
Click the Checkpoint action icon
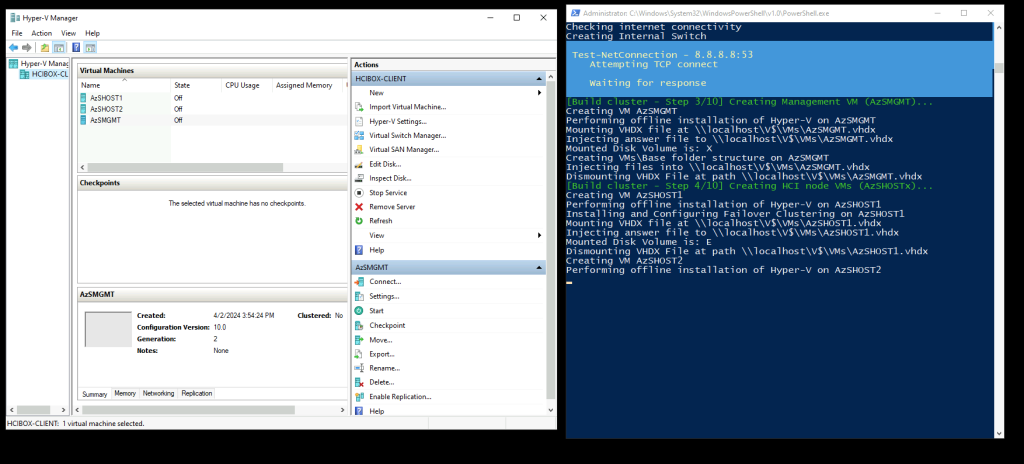pyautogui.click(x=359, y=325)
